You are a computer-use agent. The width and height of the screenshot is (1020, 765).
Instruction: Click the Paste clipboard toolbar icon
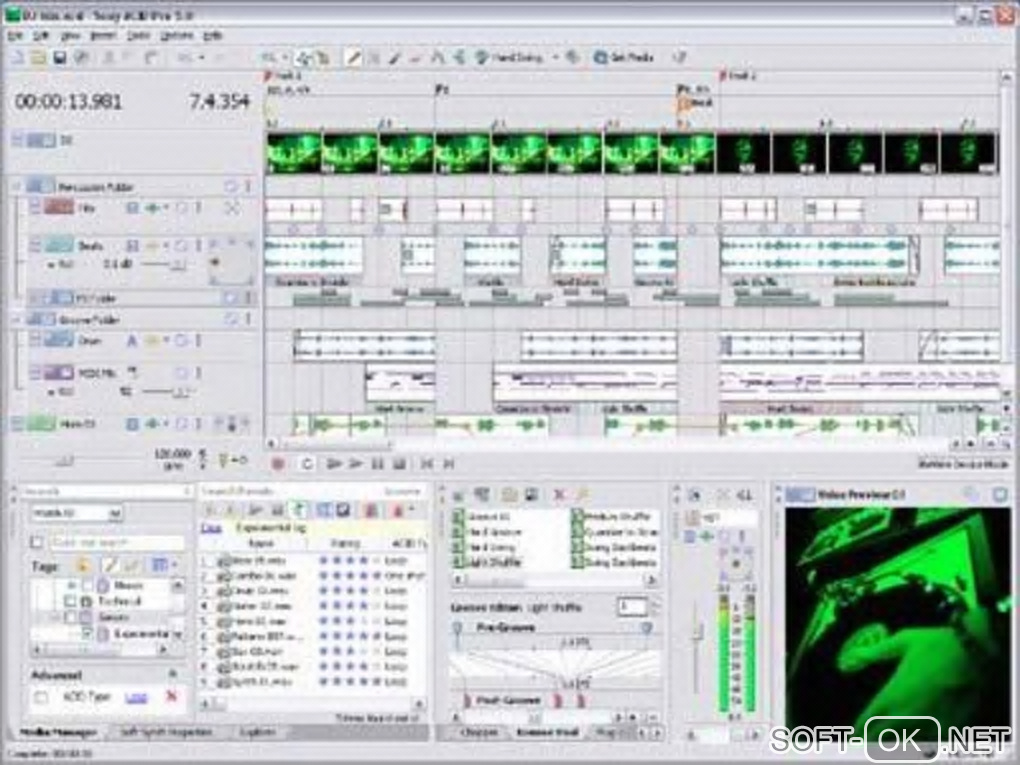[x=151, y=58]
